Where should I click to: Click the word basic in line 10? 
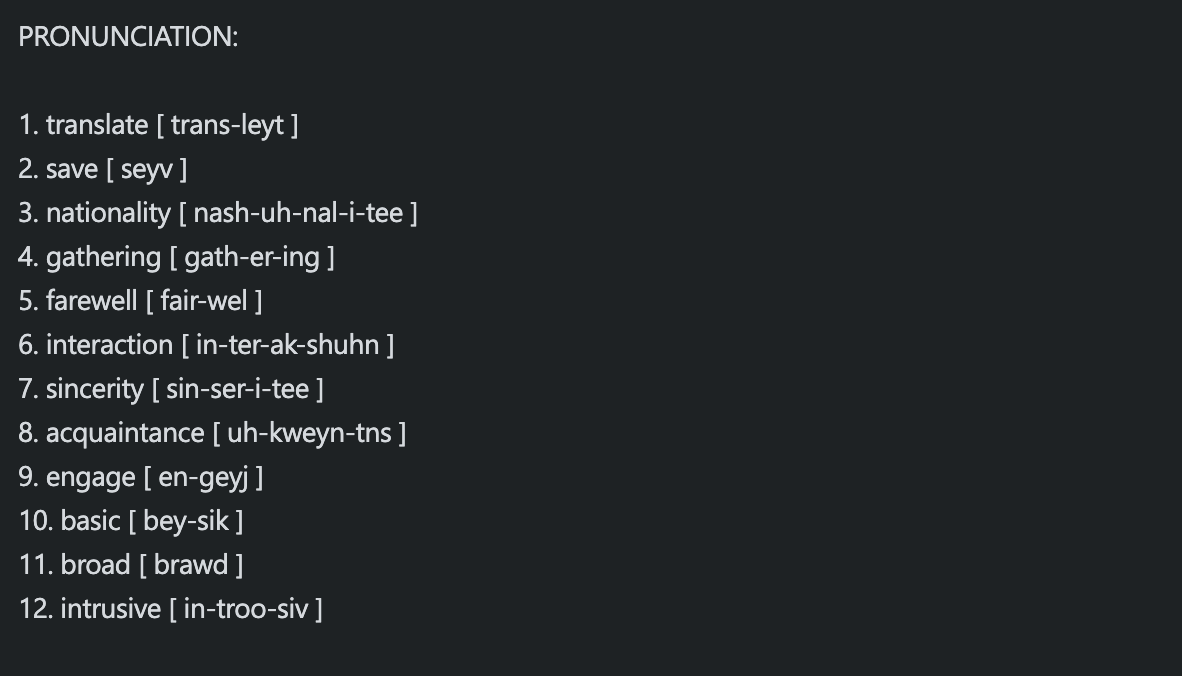tap(90, 521)
